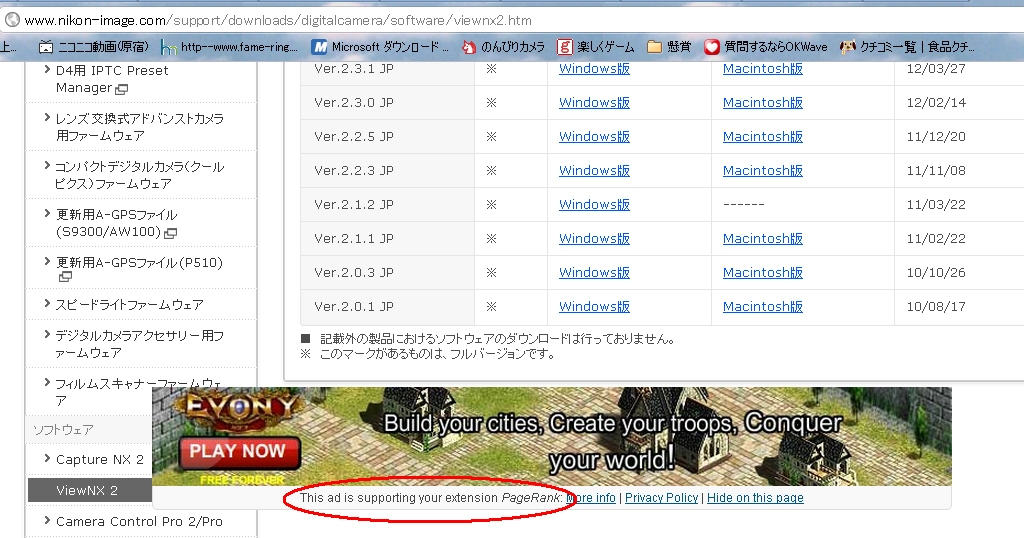
Task: Download Windows版 for Ver.2.2.5 JP
Action: [594, 136]
